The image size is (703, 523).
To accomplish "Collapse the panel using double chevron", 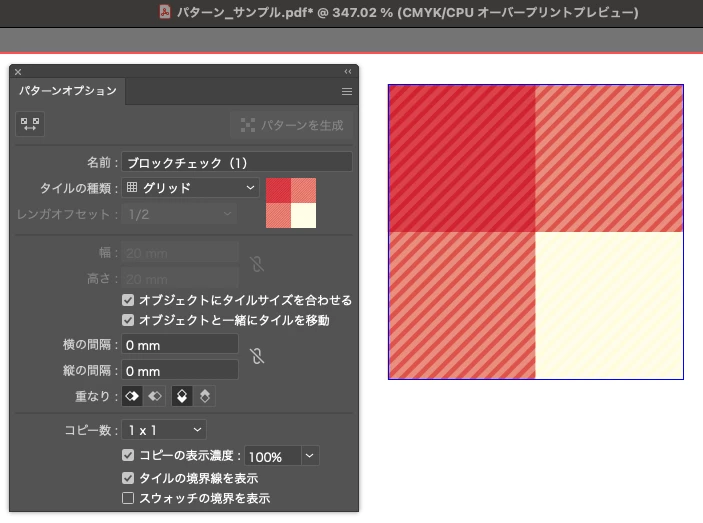I will pyautogui.click(x=348, y=72).
